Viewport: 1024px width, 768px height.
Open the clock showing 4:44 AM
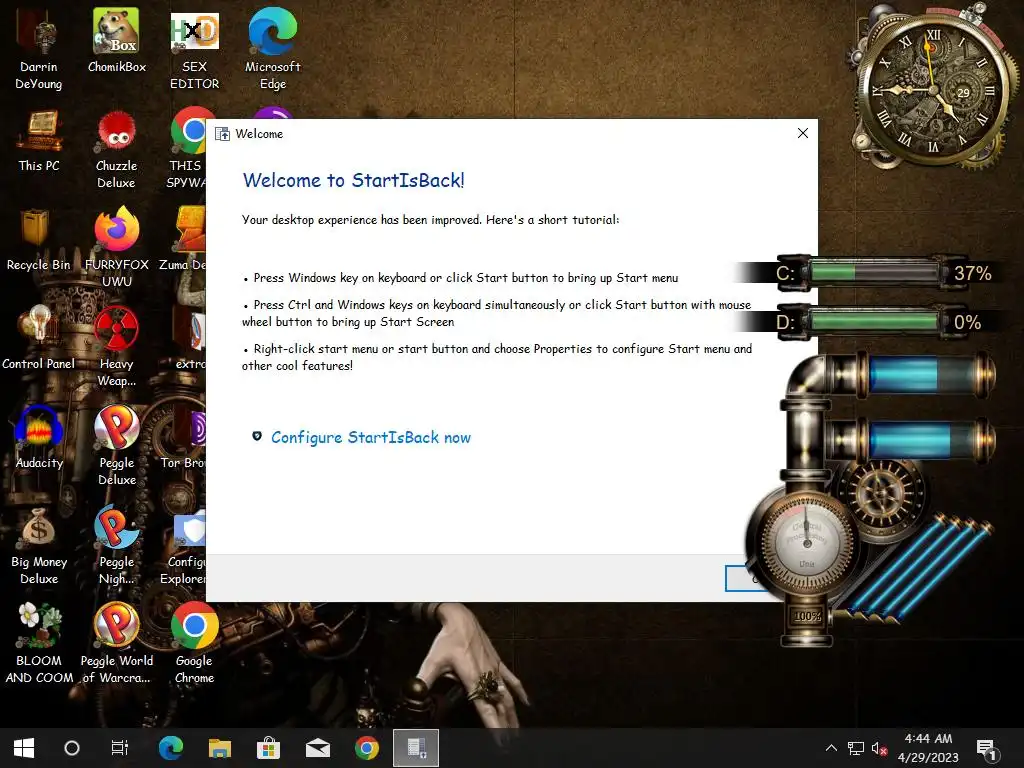point(928,748)
